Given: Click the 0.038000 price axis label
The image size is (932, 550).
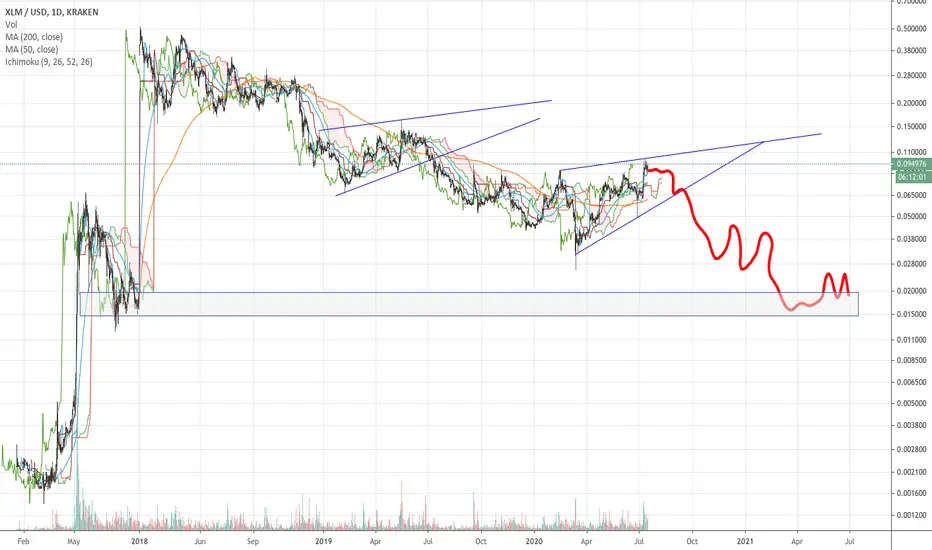Looking at the screenshot, I should [912, 239].
